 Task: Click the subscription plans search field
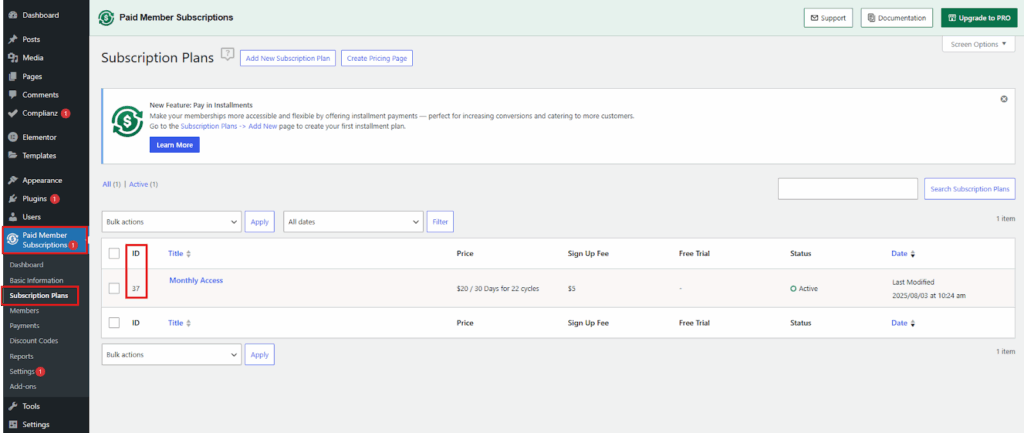pos(847,189)
